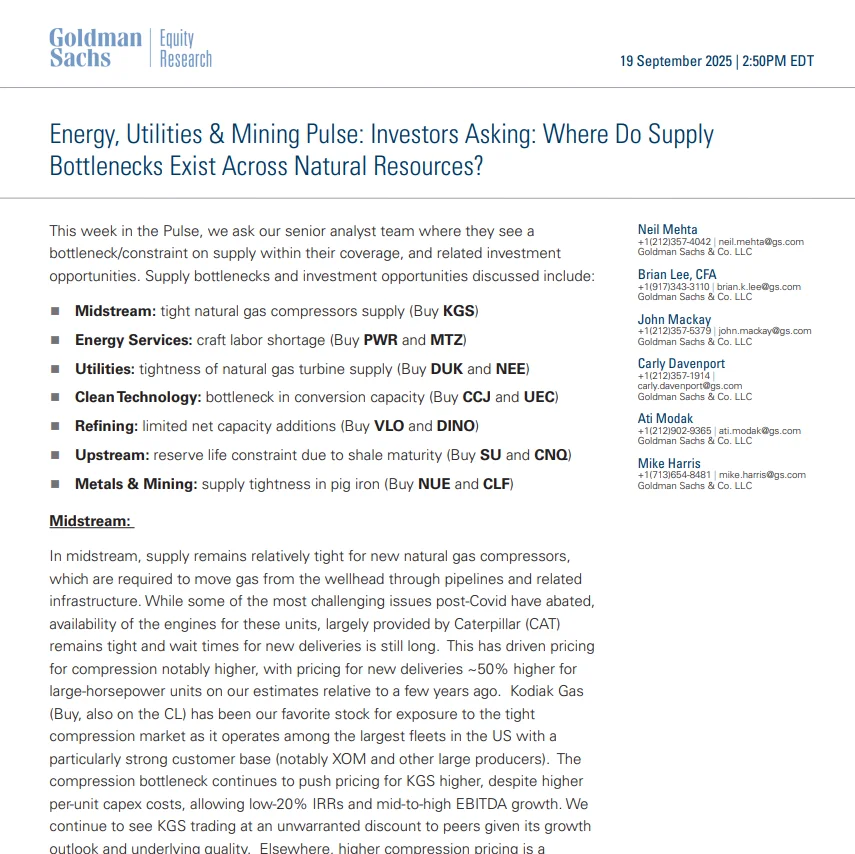The height and width of the screenshot is (854, 855).
Task: Click email neil.mehta@gs.com
Action: click(x=761, y=242)
